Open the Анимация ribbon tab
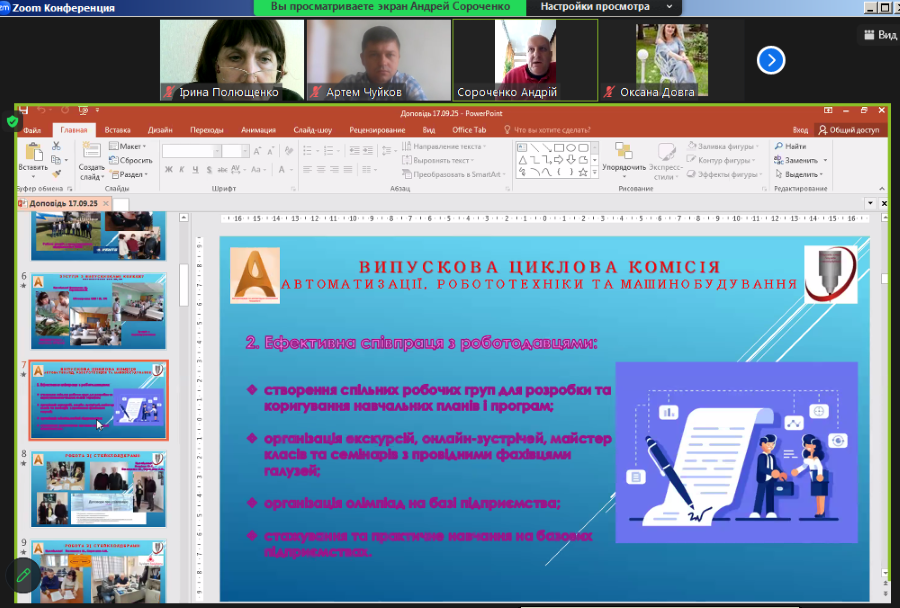The image size is (900, 608). click(258, 130)
